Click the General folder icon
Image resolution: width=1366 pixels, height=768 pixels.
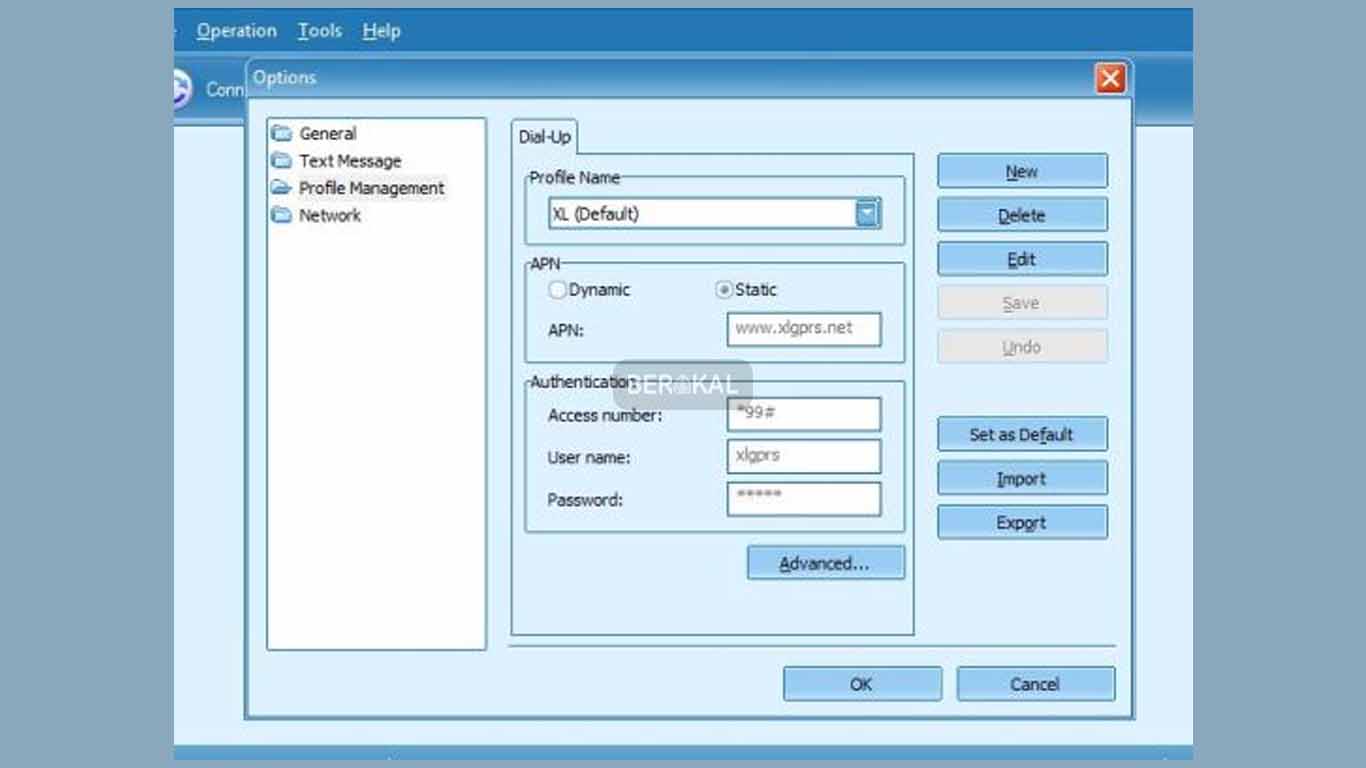point(282,133)
